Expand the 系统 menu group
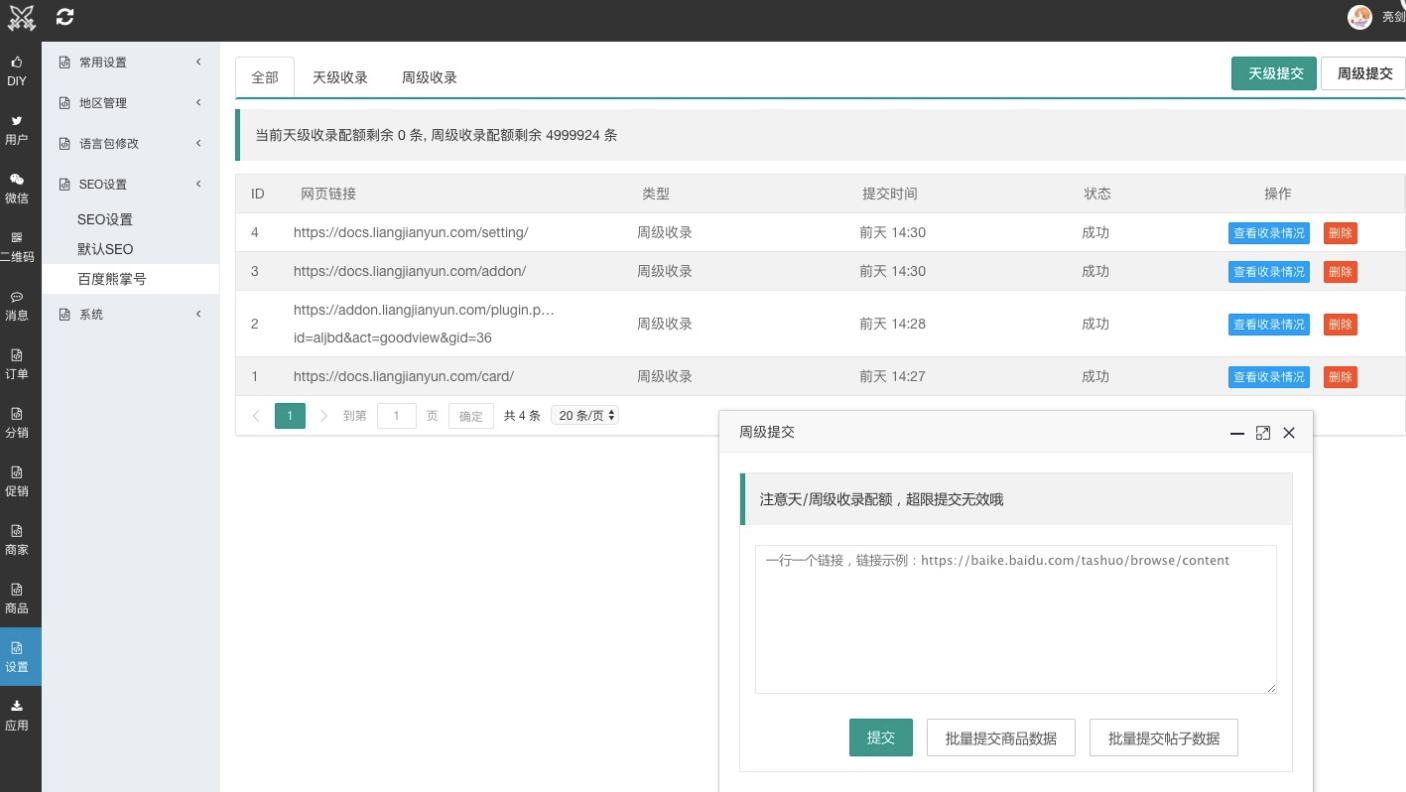 (130, 314)
